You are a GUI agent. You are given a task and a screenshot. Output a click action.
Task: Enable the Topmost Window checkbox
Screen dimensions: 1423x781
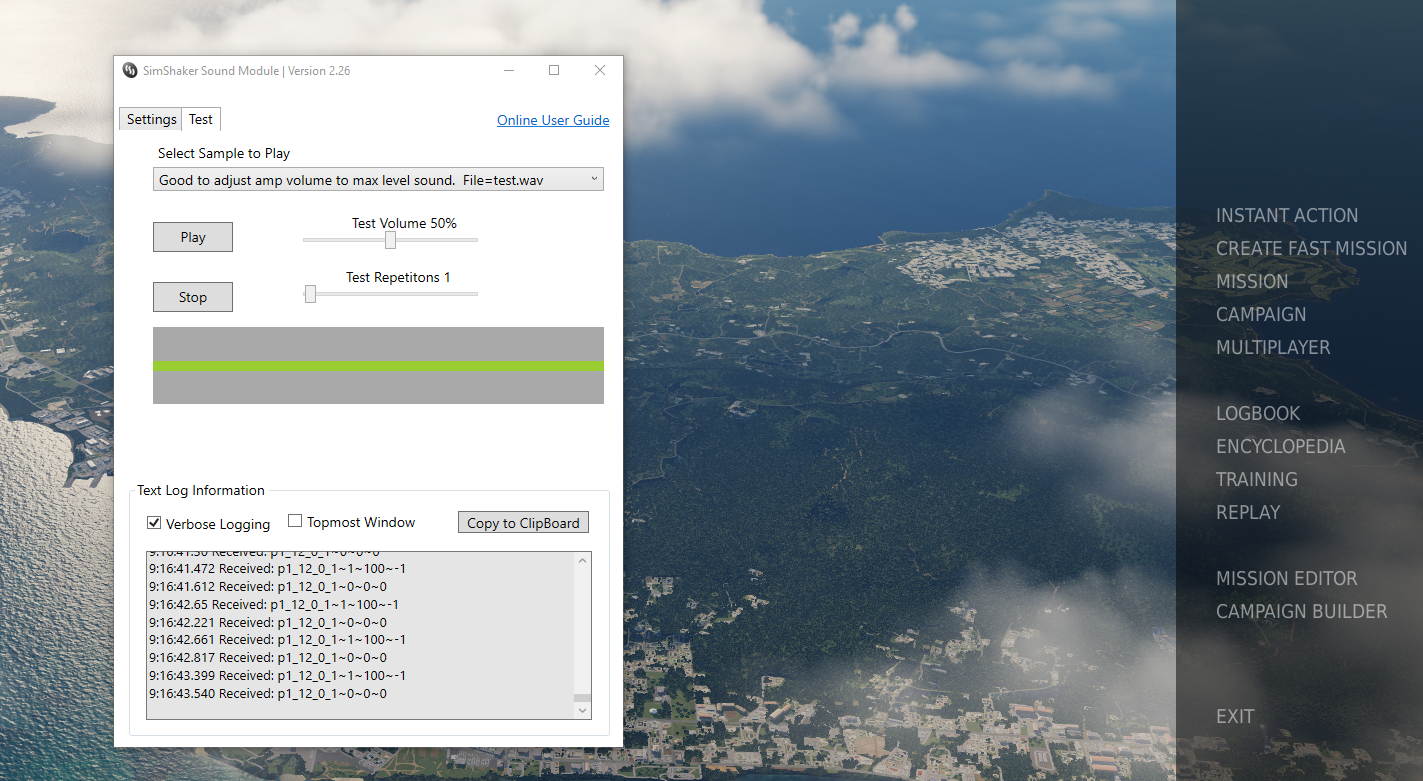tap(295, 521)
